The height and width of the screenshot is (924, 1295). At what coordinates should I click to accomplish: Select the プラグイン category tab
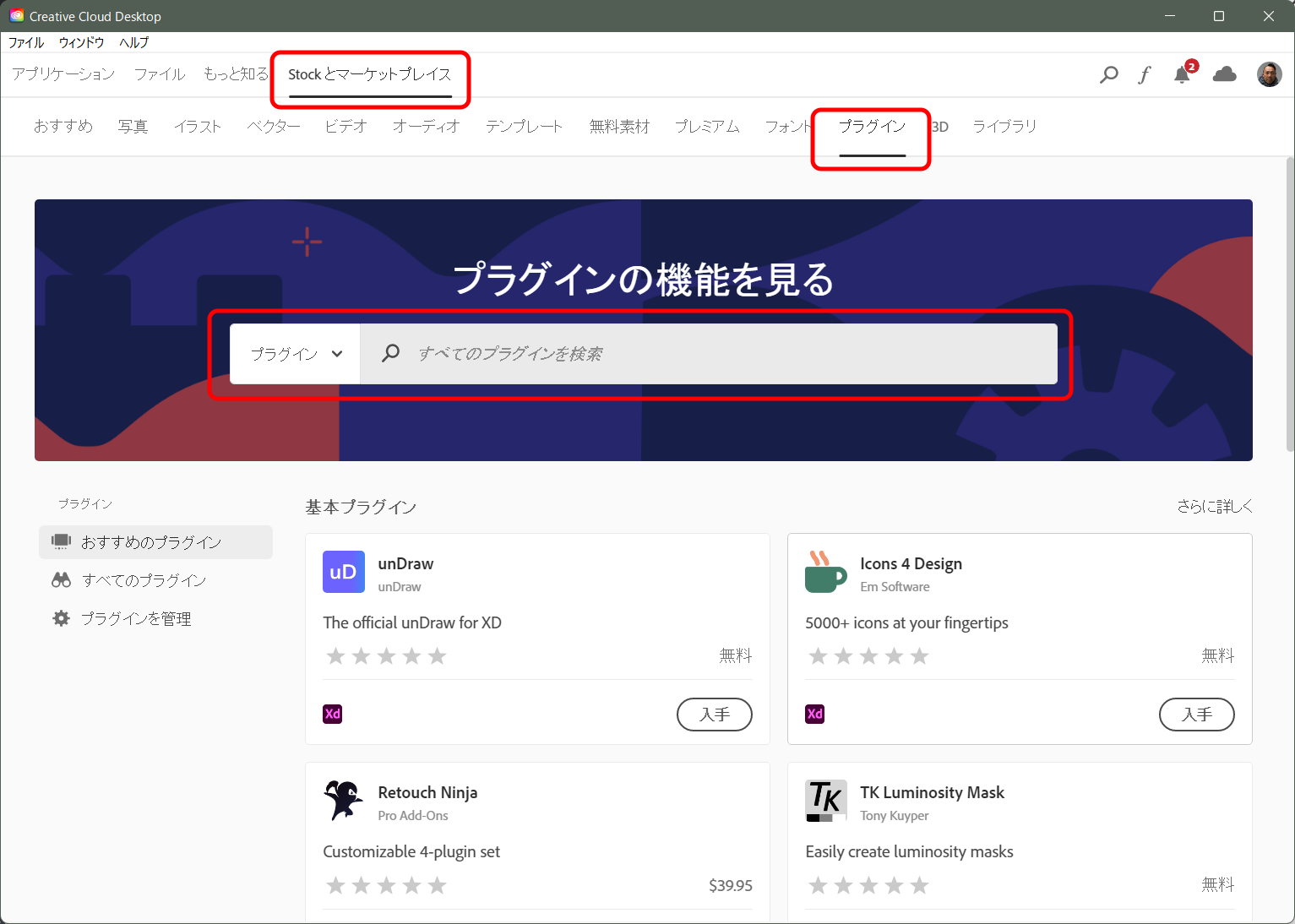[872, 127]
